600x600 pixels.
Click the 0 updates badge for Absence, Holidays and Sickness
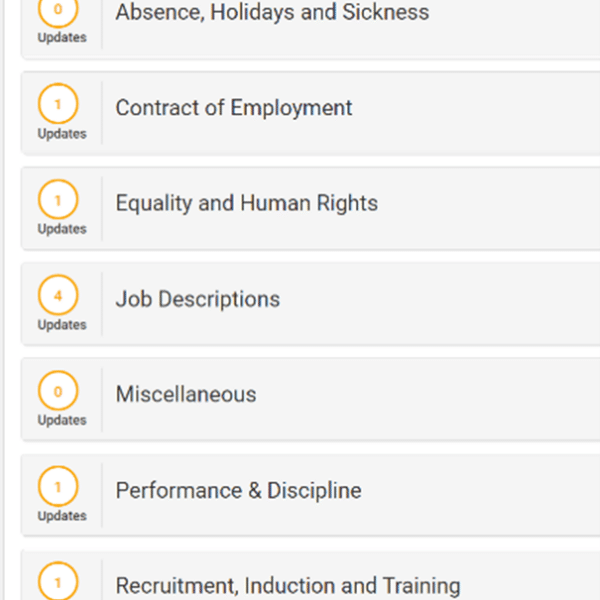click(58, 9)
